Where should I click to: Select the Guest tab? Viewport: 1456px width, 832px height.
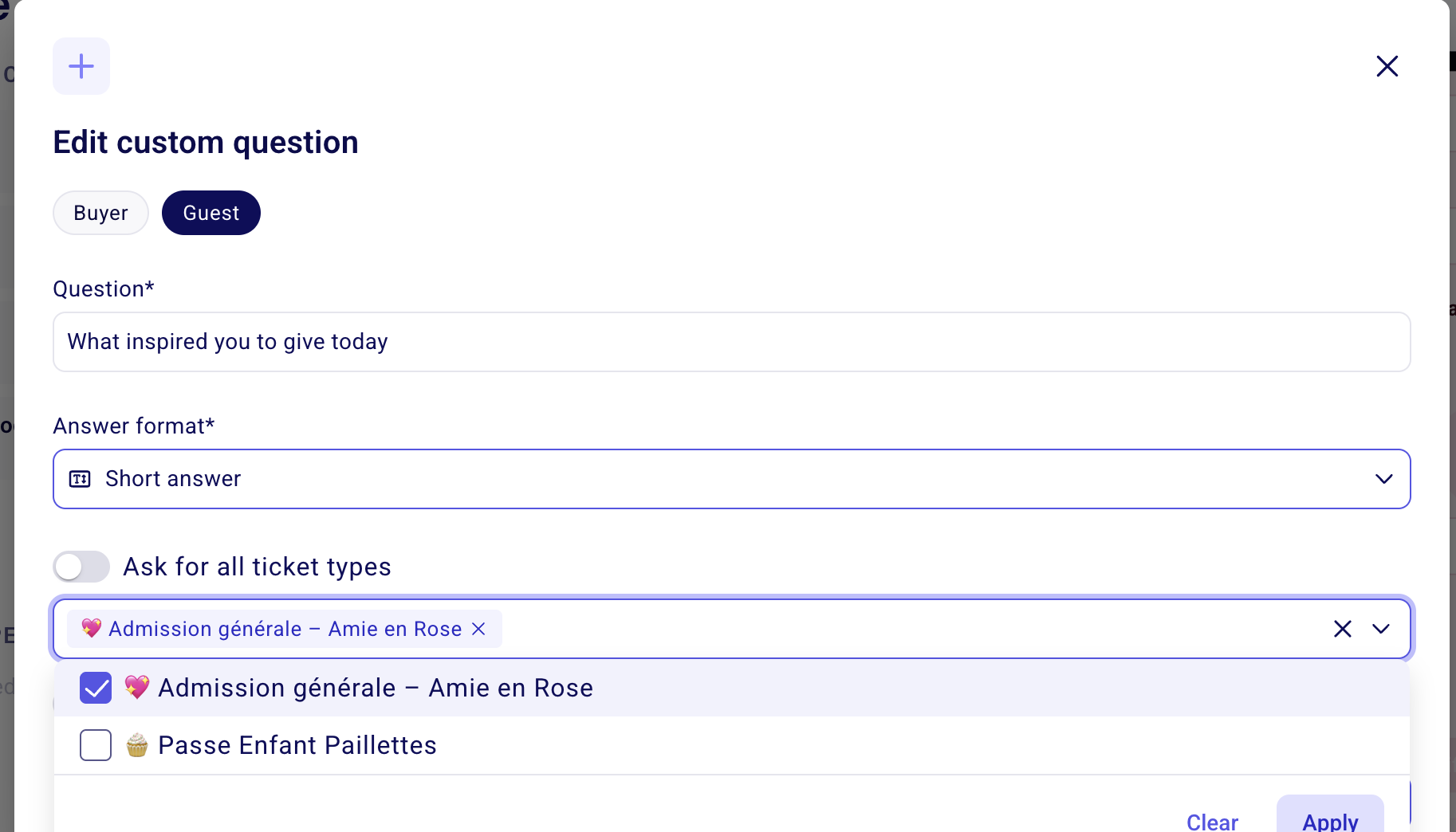[x=211, y=213]
